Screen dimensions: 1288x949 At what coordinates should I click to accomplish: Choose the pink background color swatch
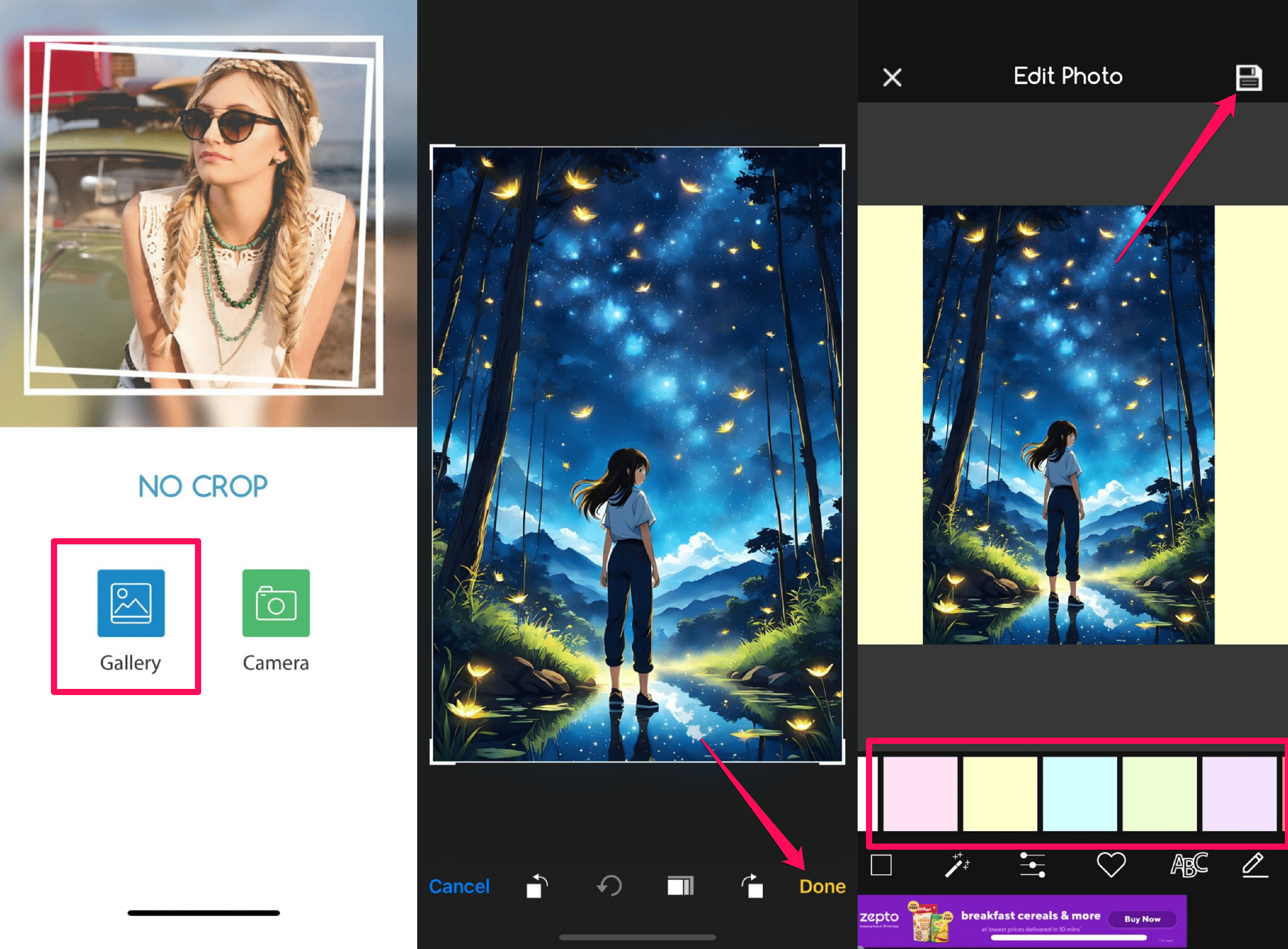[920, 793]
